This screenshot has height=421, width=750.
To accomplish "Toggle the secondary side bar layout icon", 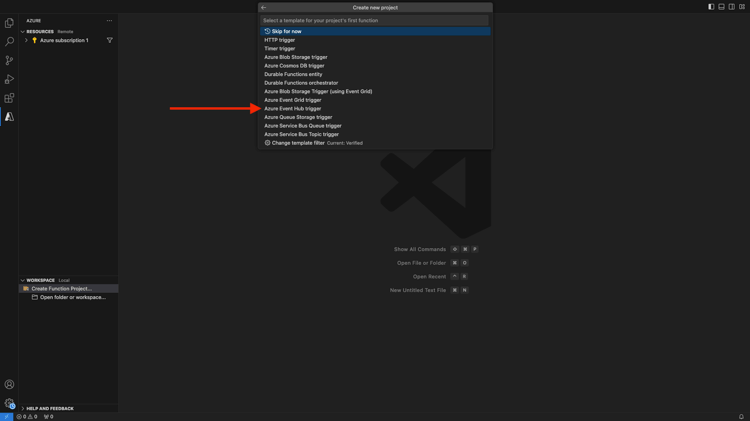I will [x=732, y=7].
